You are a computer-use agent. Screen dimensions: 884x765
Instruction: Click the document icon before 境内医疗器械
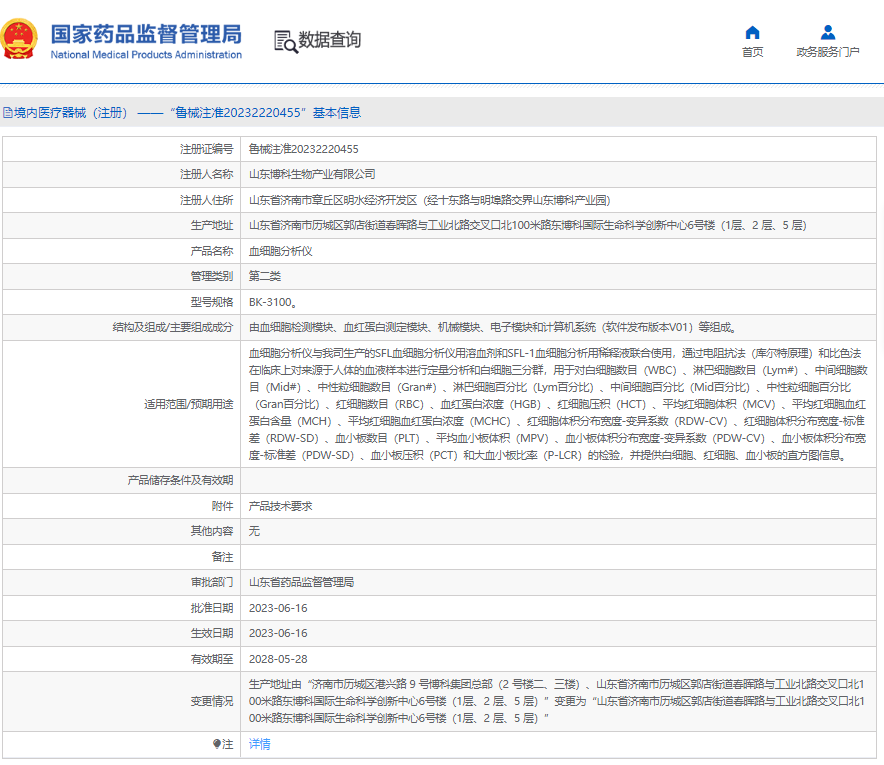(x=7, y=113)
